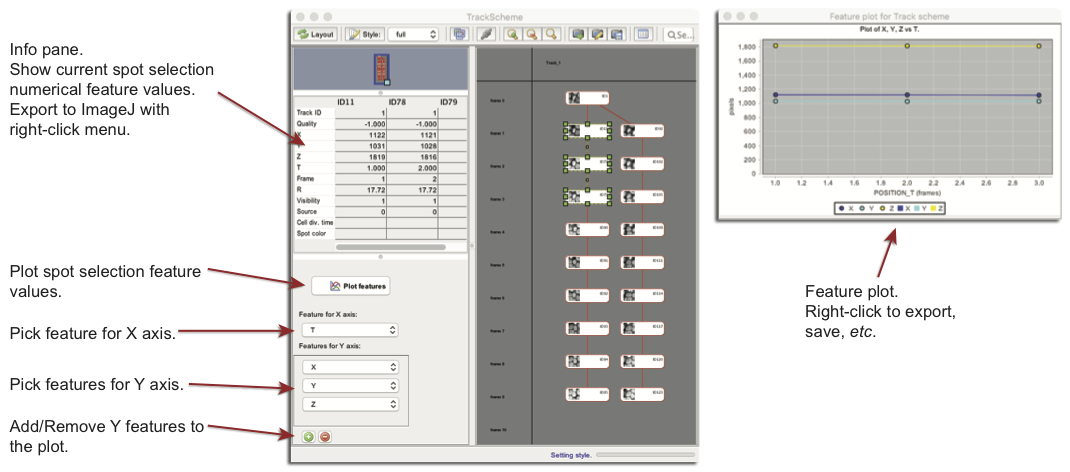
Task: Select spot node ID102 in frame 2
Action: coord(642,163)
